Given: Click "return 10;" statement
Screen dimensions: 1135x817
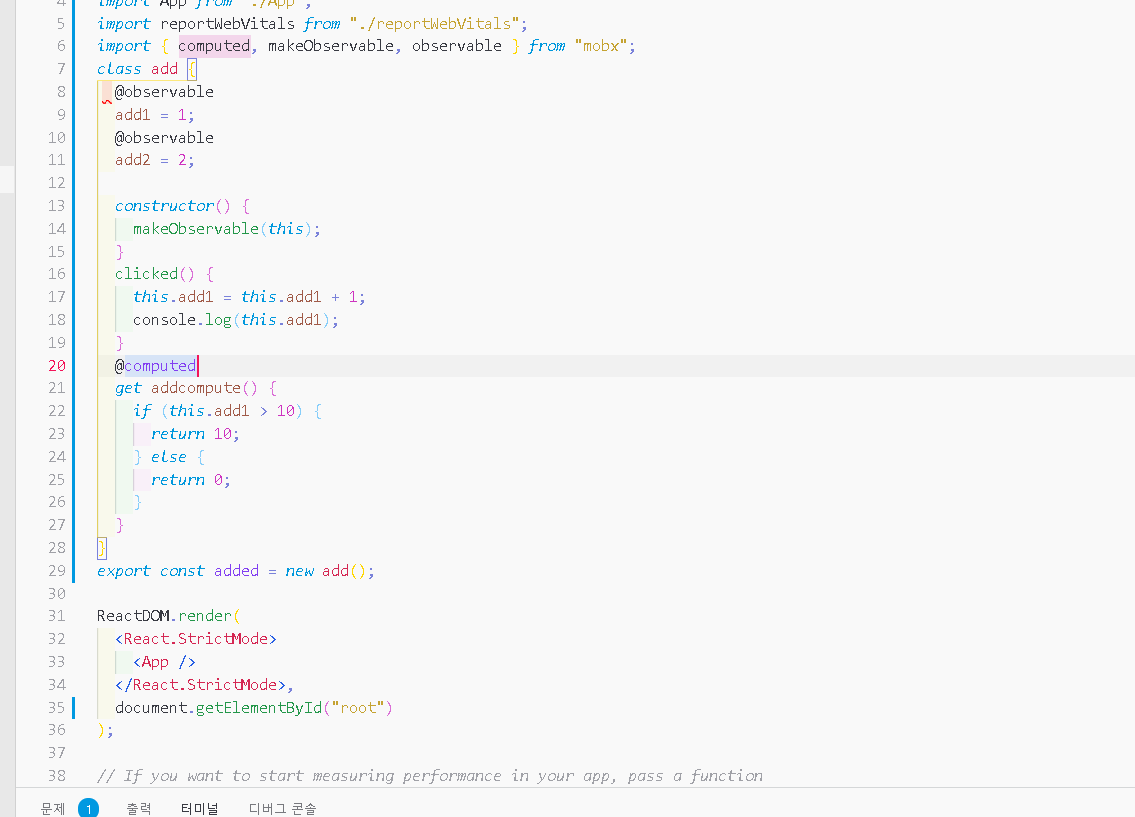Looking at the screenshot, I should coord(195,434).
